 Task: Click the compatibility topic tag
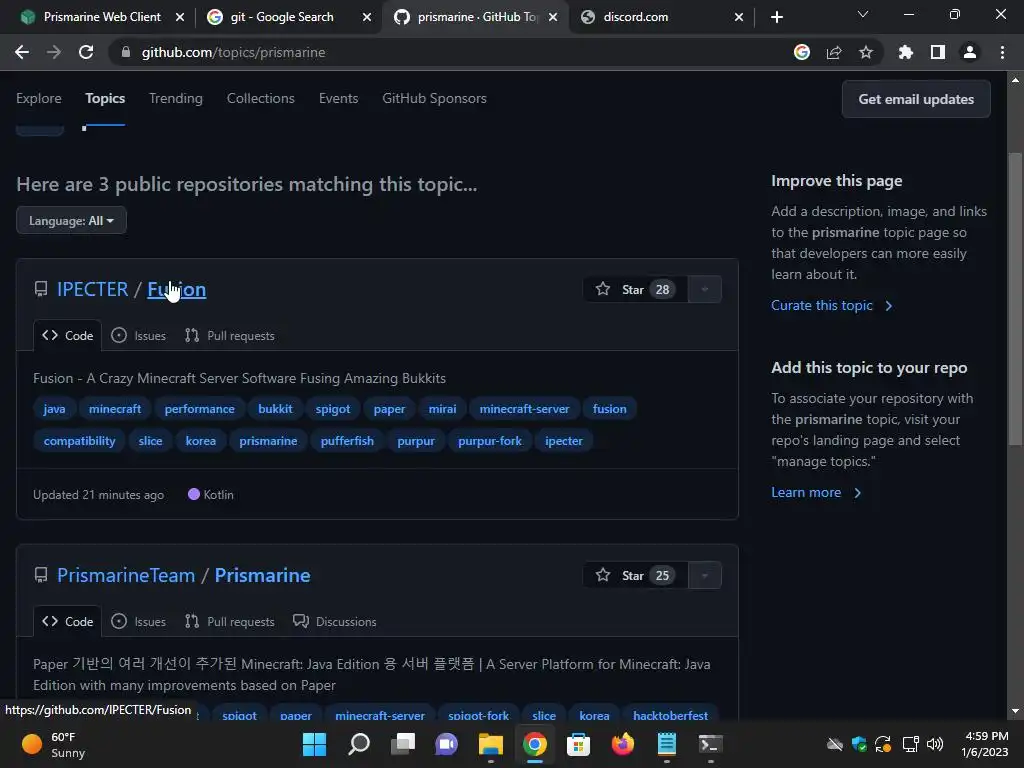click(79, 441)
